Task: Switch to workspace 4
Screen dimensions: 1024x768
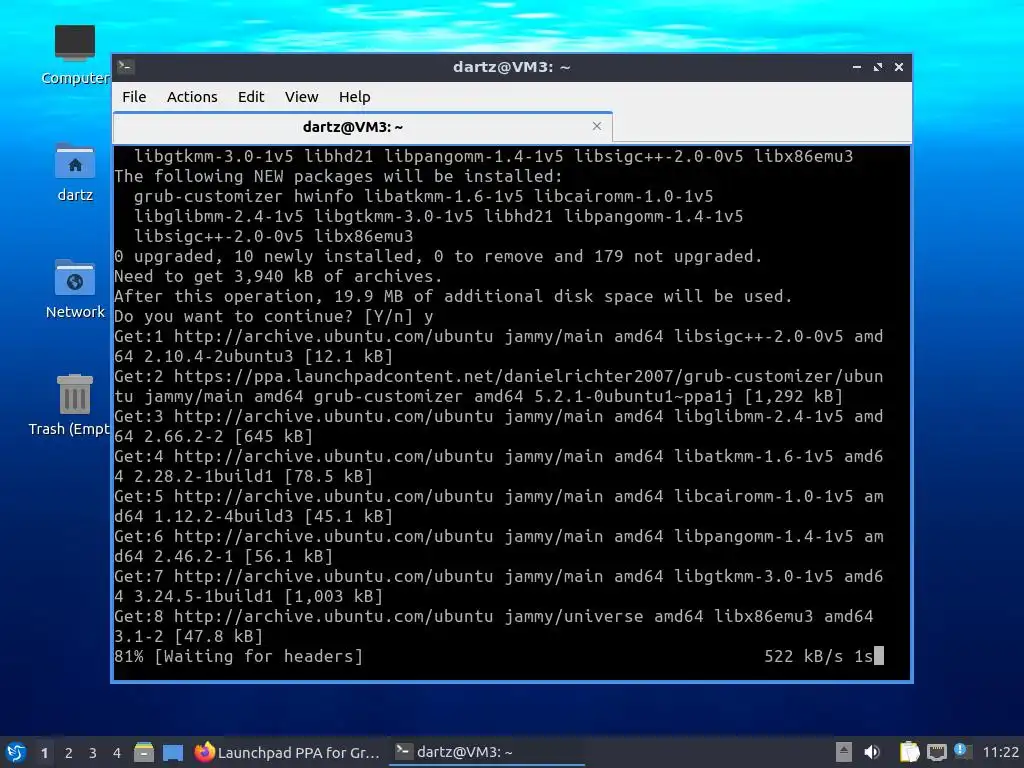Action: pos(117,753)
